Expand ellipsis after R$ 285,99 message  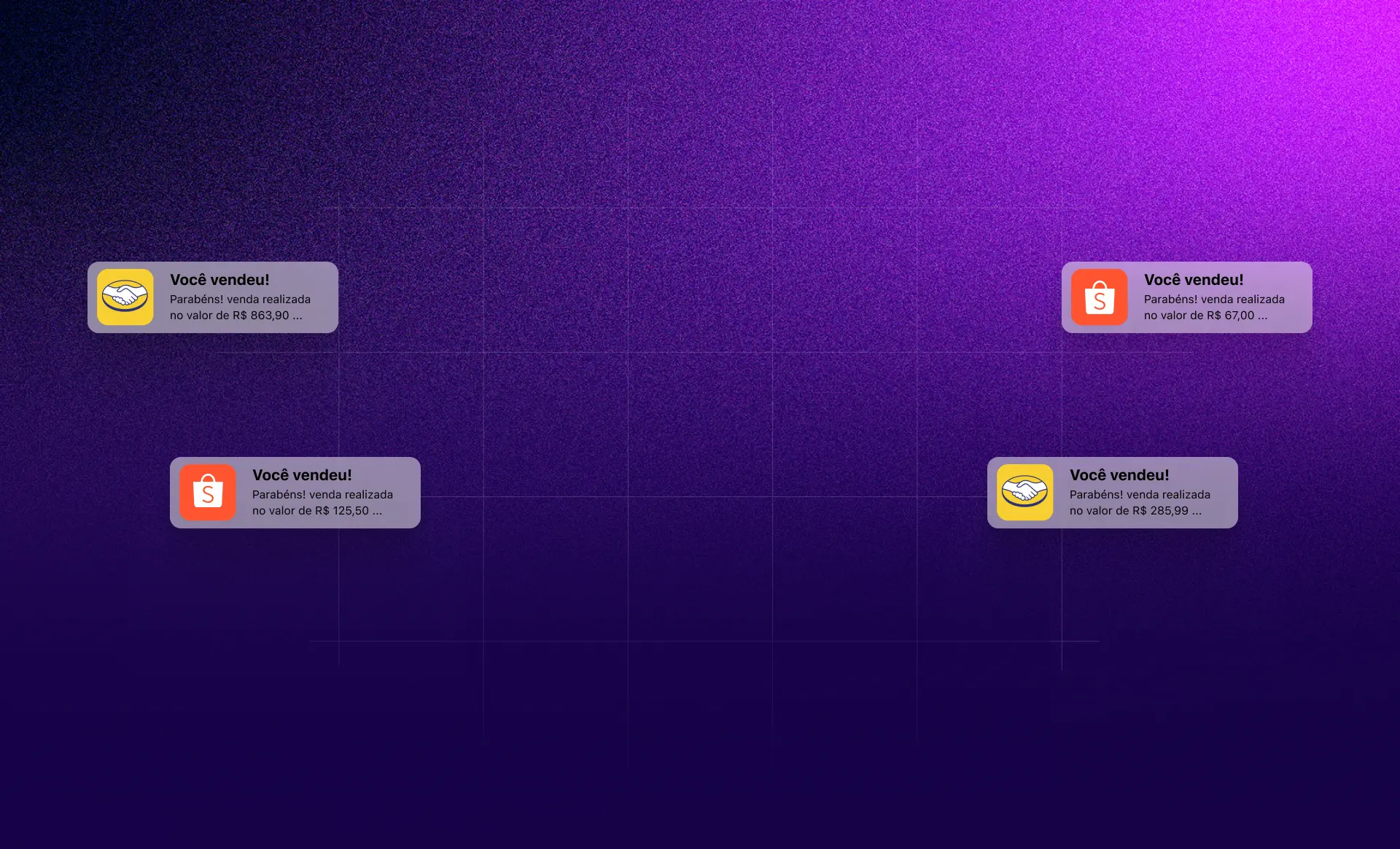tap(1197, 512)
